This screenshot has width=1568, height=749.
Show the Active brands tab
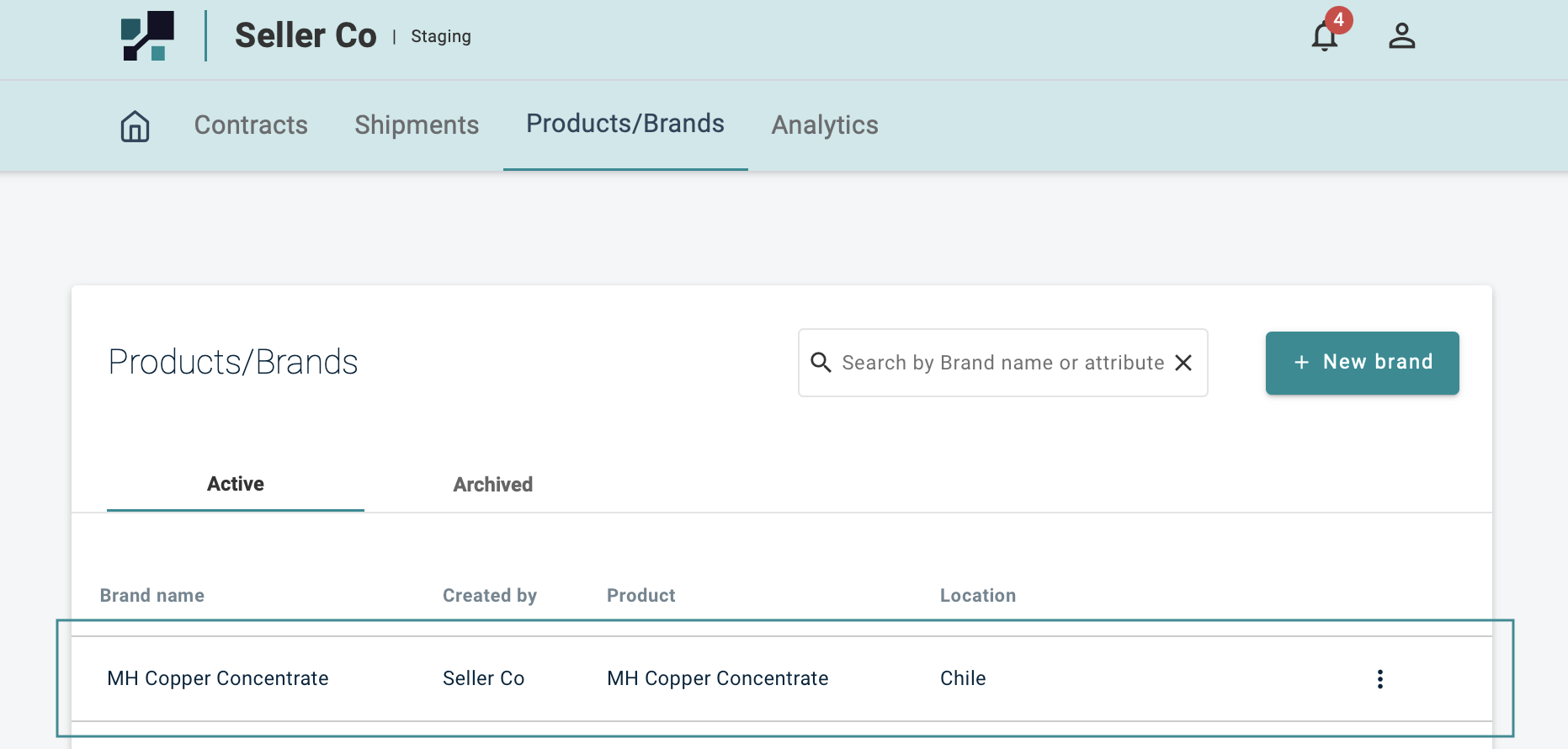(236, 484)
